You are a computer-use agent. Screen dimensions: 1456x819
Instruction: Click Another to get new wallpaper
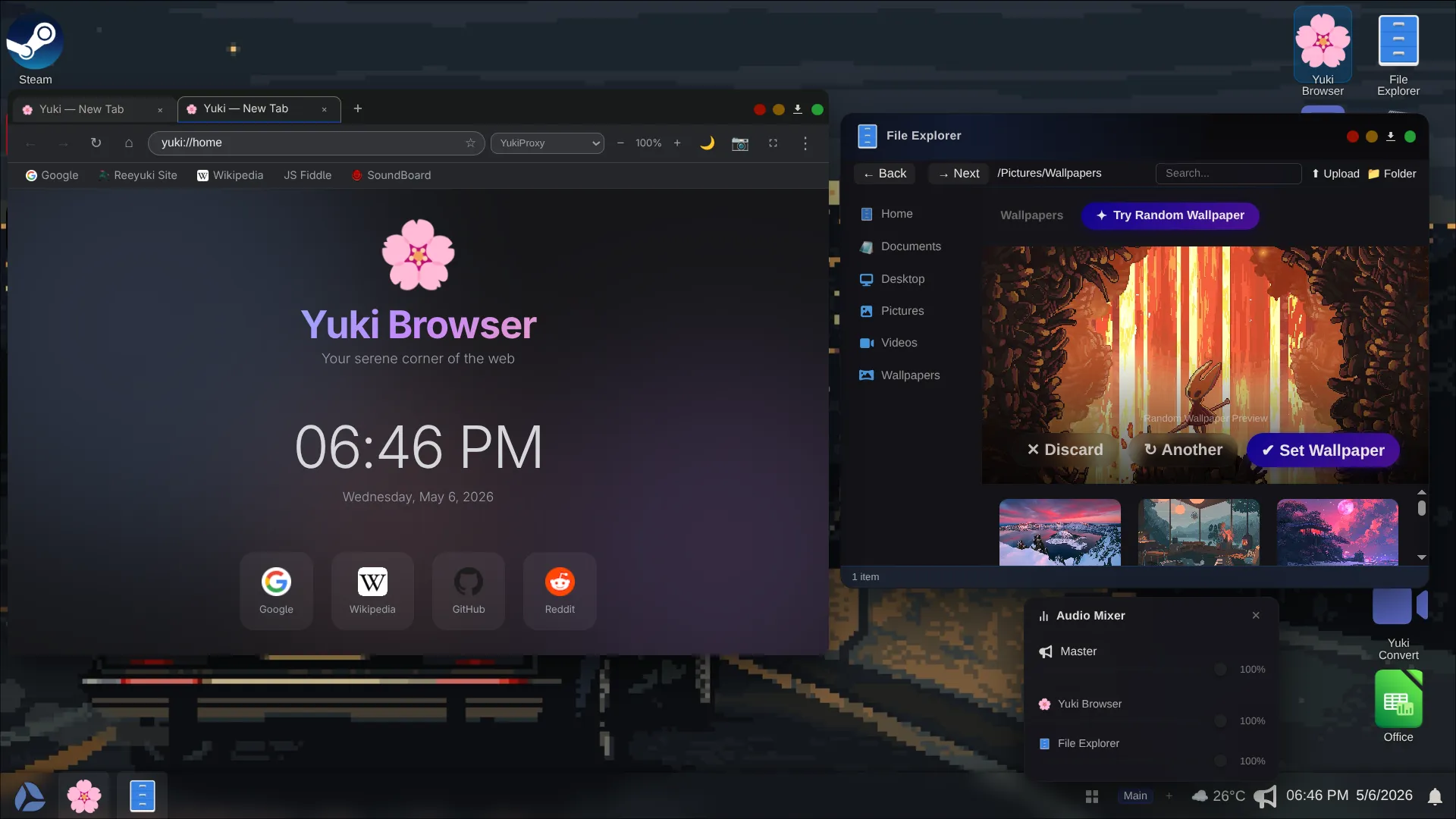(x=1183, y=450)
